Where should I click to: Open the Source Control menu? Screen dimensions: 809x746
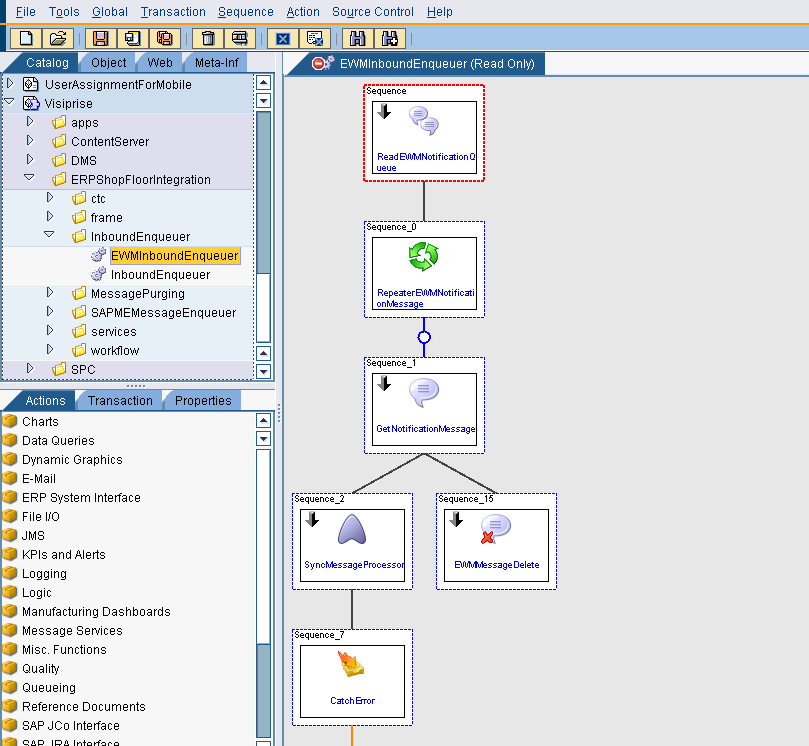372,12
